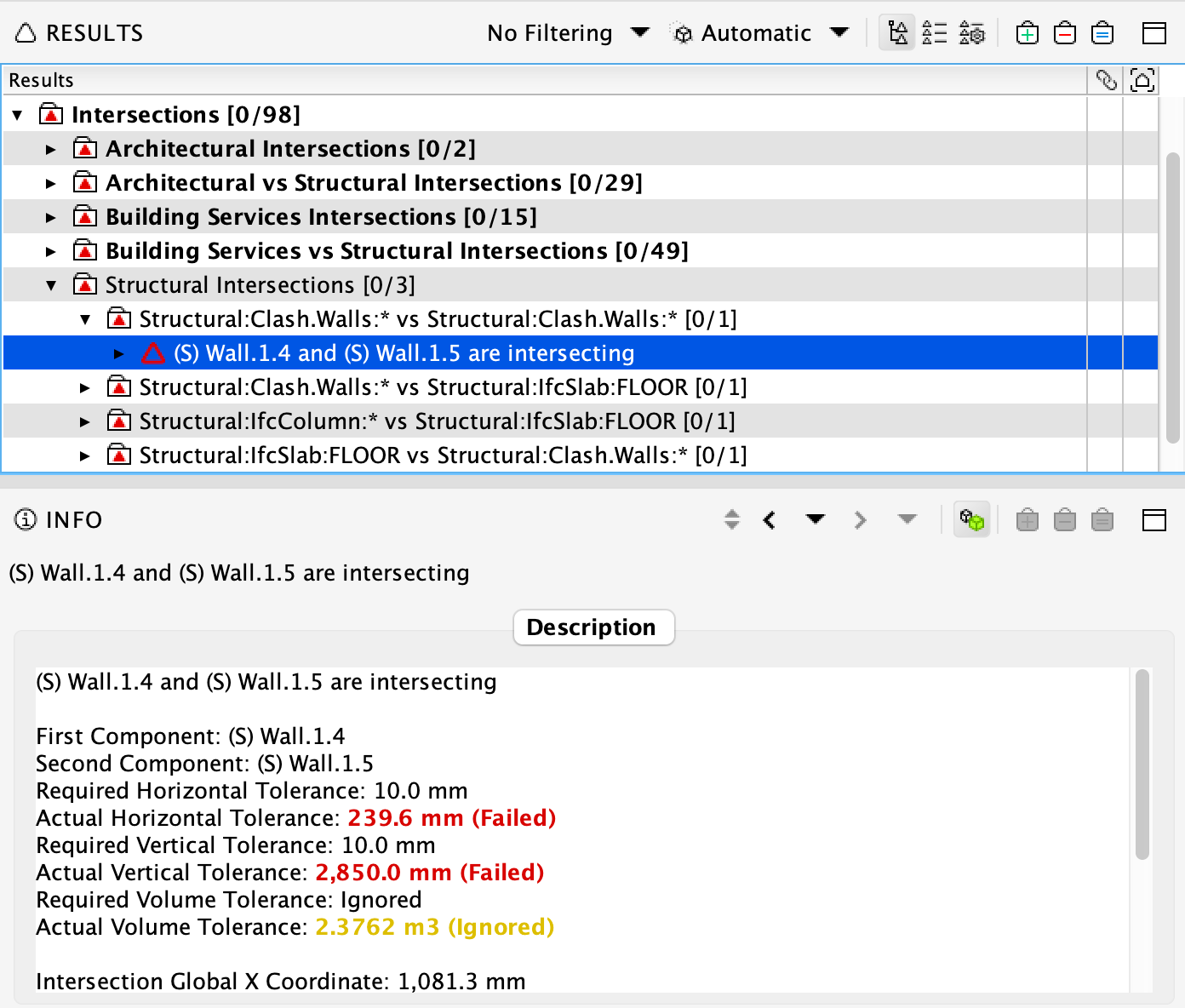The image size is (1185, 1008).
Task: Open the No Filtering dropdown
Action: (639, 33)
